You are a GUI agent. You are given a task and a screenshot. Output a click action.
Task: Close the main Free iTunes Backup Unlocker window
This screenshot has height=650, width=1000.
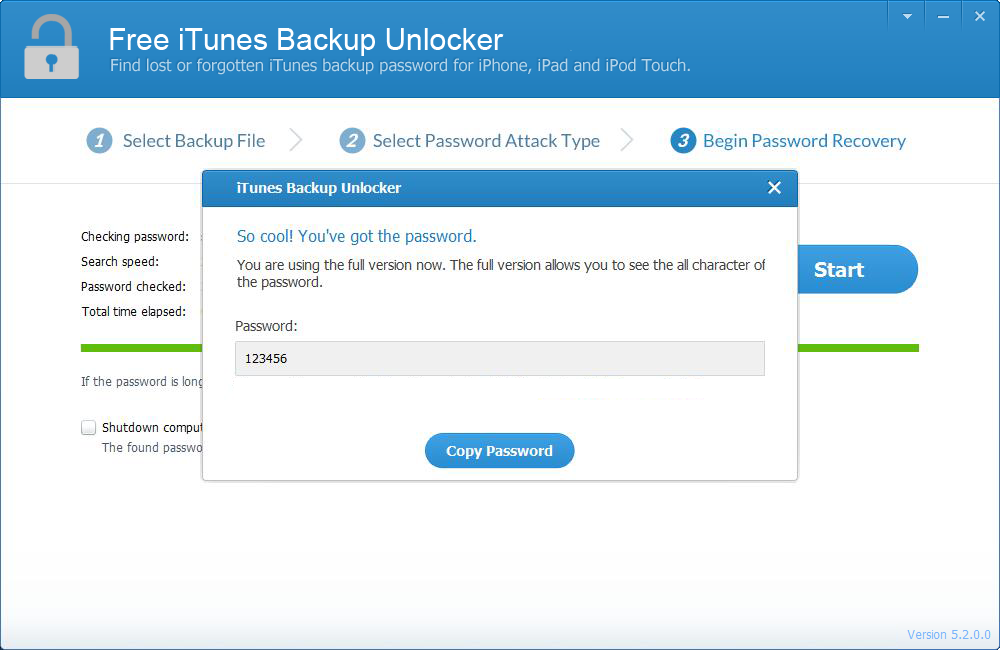[979, 16]
